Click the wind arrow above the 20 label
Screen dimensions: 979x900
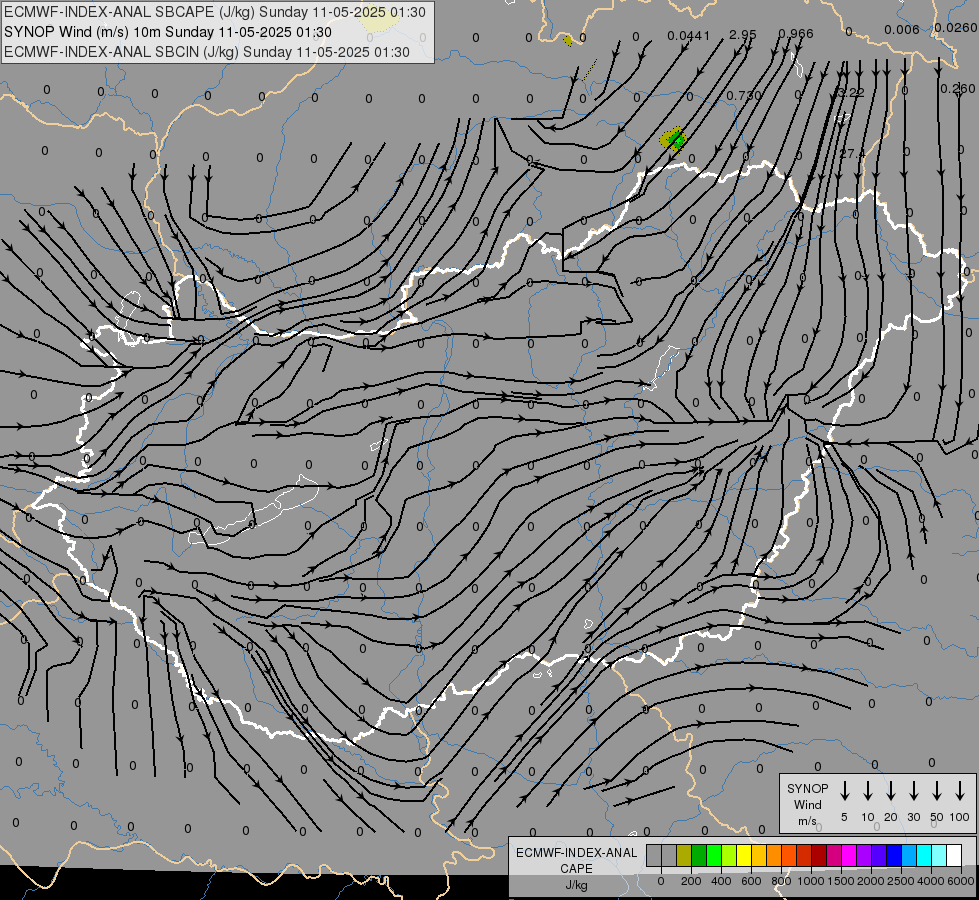(891, 791)
